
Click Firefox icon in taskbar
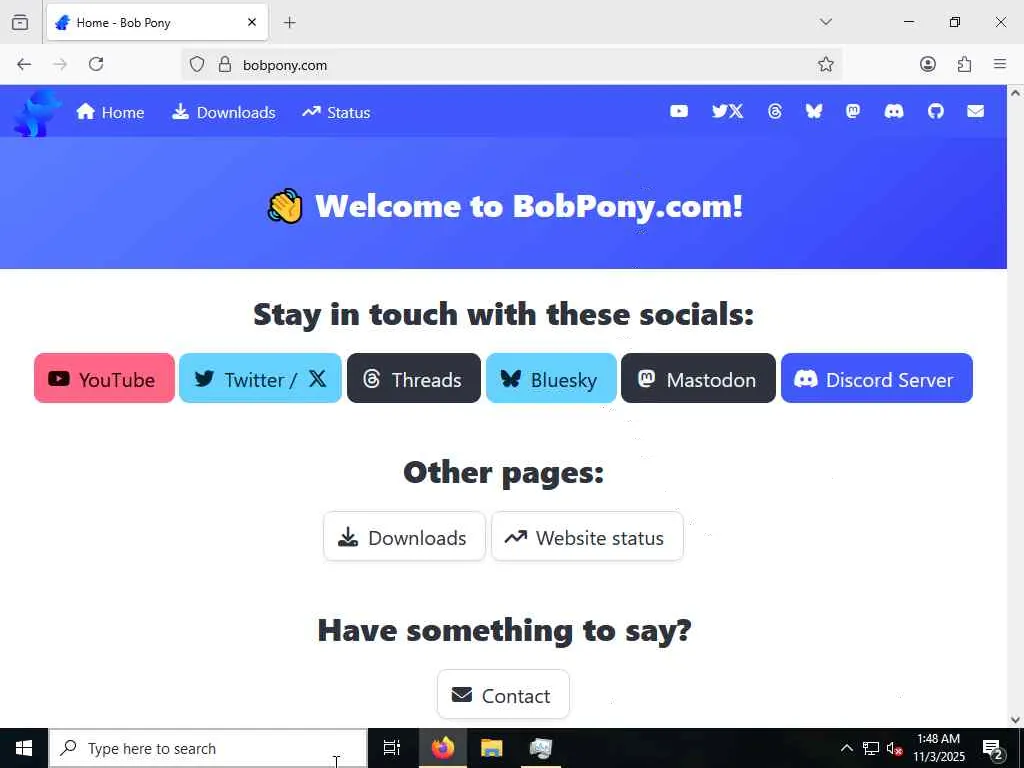(x=443, y=748)
